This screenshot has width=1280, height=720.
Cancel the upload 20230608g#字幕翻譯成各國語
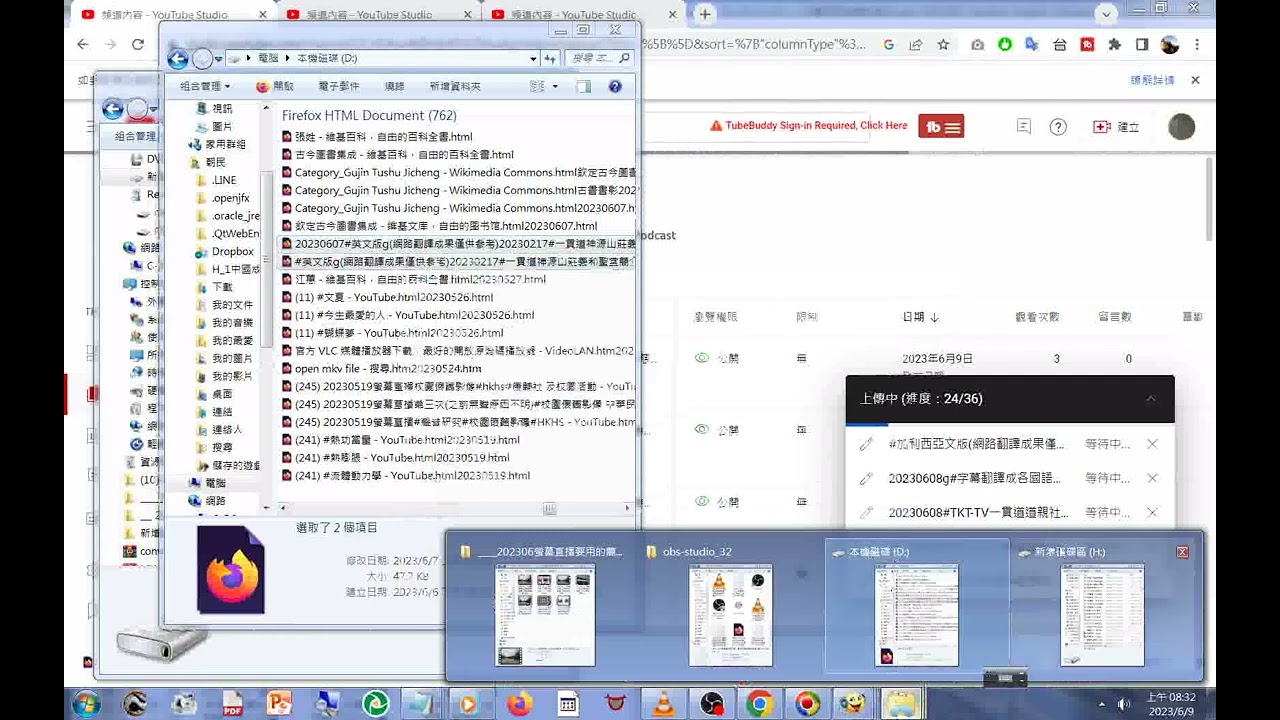click(1152, 478)
